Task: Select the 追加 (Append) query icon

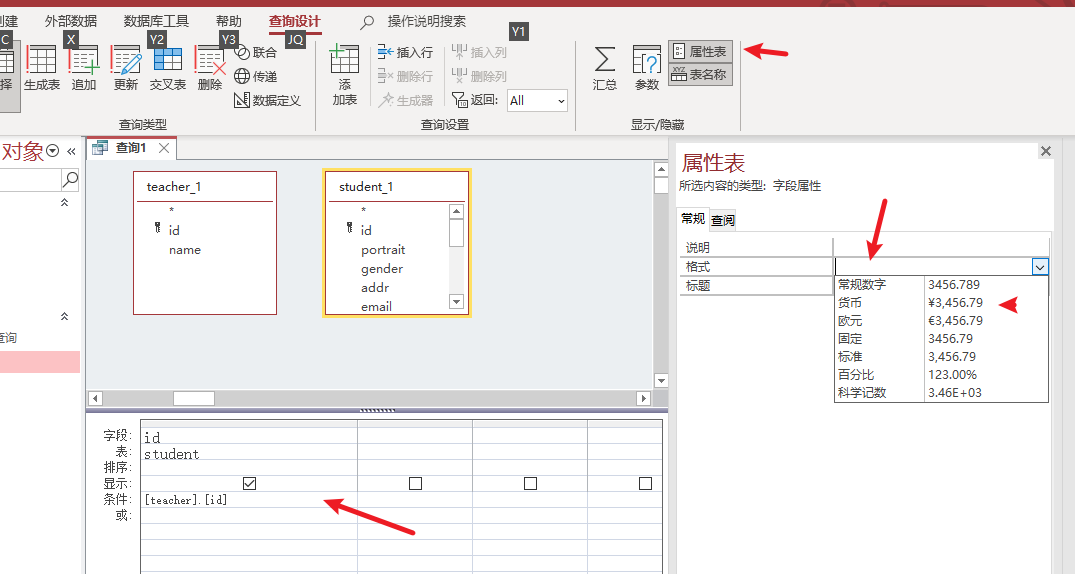Action: [x=84, y=67]
